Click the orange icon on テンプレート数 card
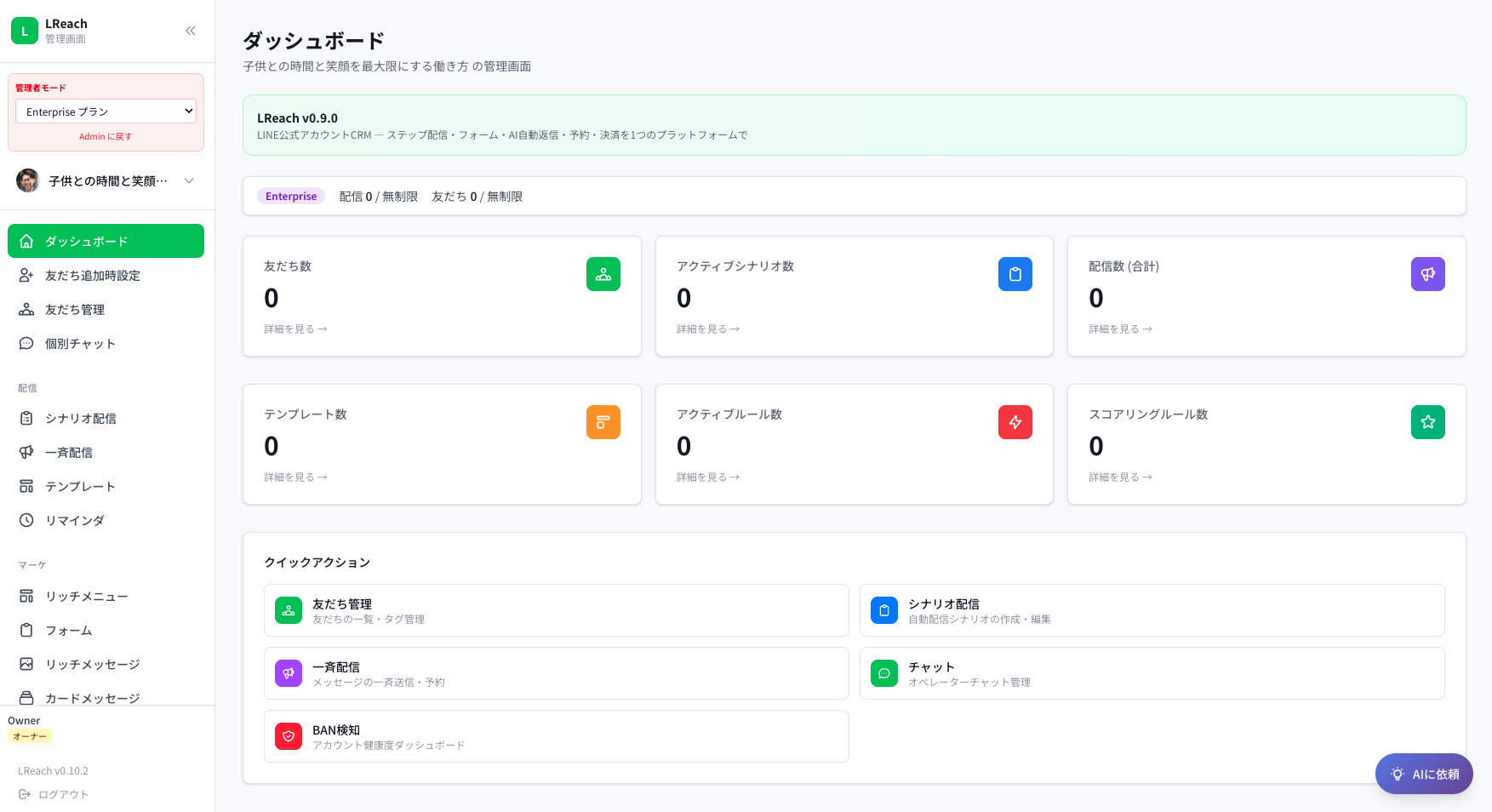 [x=603, y=421]
